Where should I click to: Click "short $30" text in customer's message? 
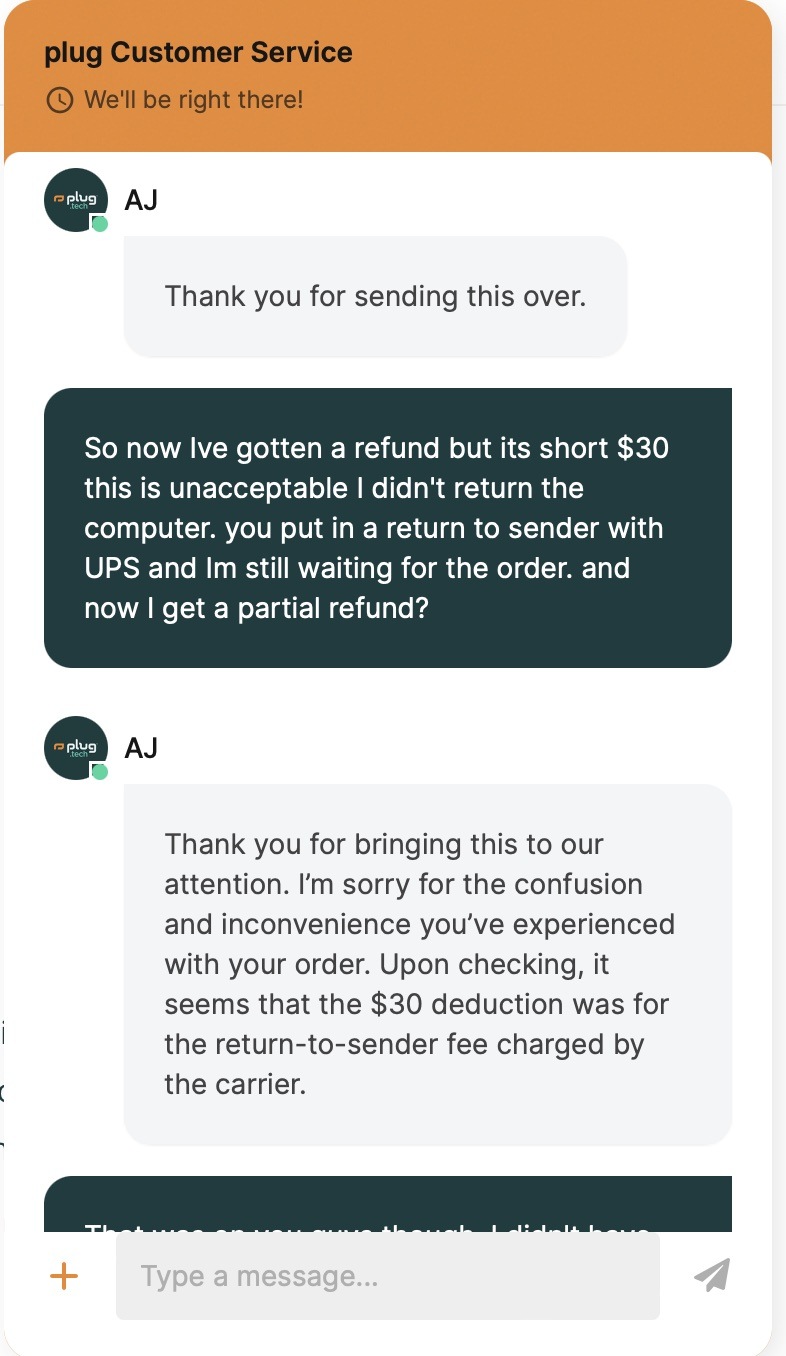tap(609, 448)
